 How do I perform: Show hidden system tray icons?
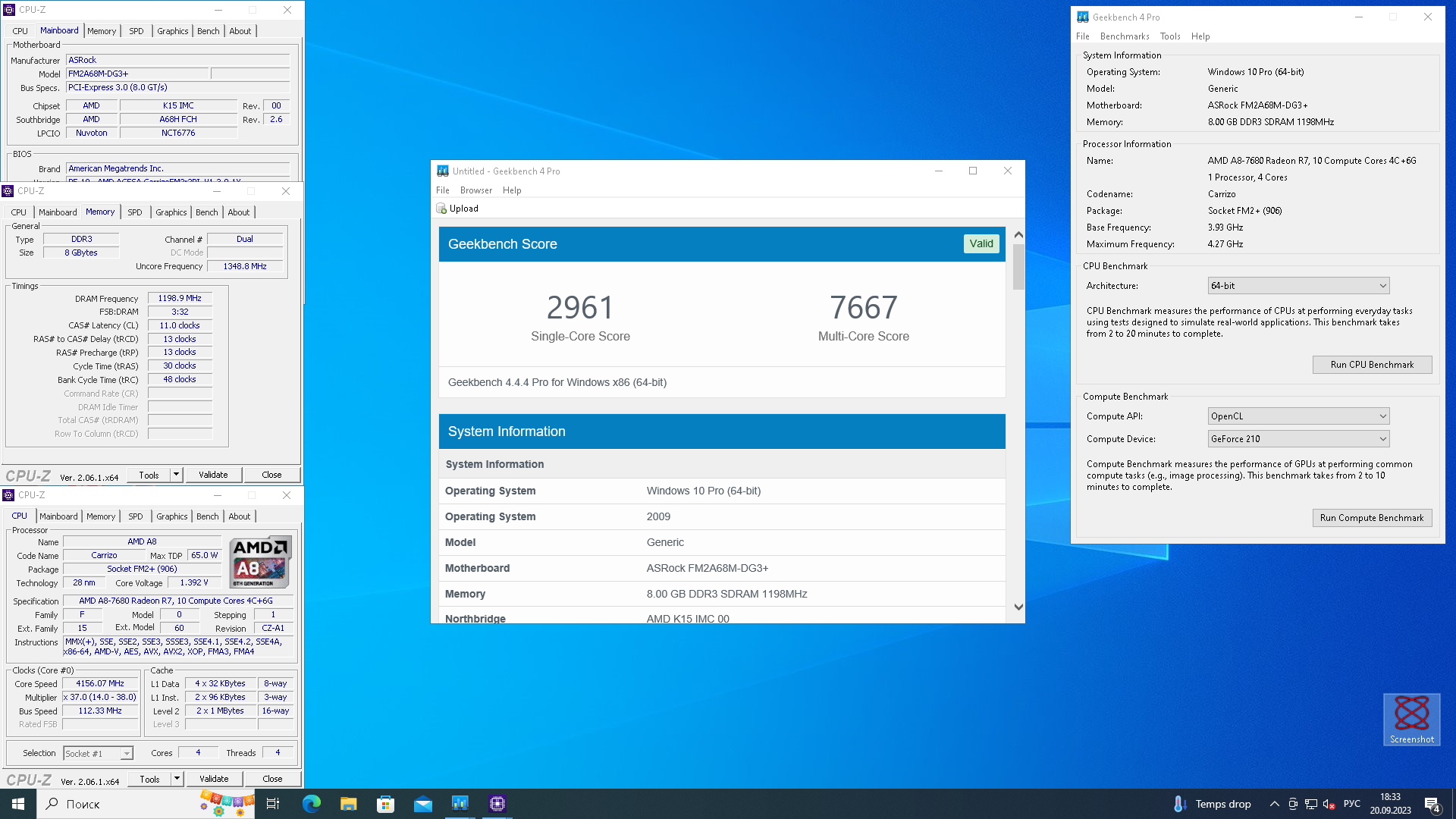[x=1274, y=804]
